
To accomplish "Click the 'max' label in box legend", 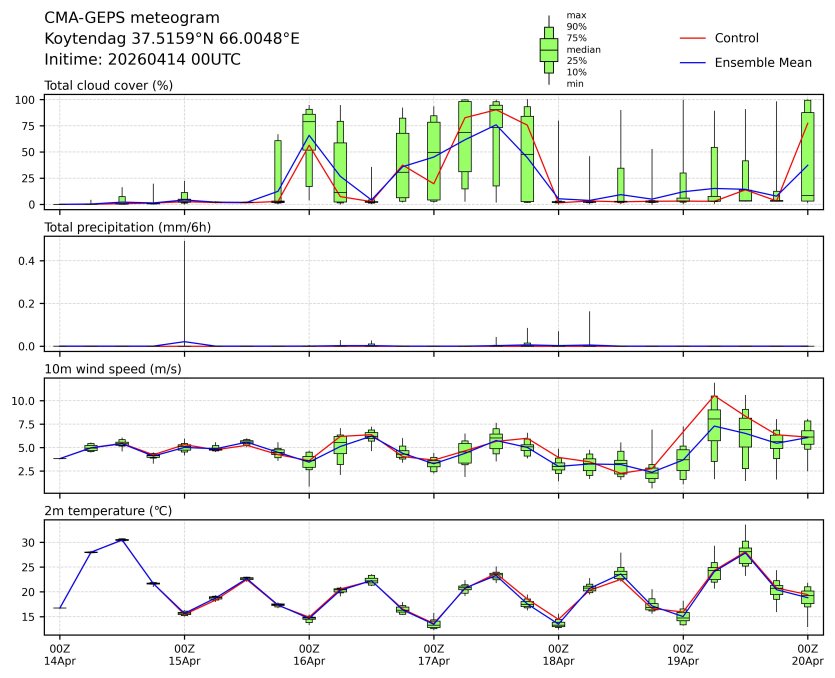I will (x=575, y=15).
